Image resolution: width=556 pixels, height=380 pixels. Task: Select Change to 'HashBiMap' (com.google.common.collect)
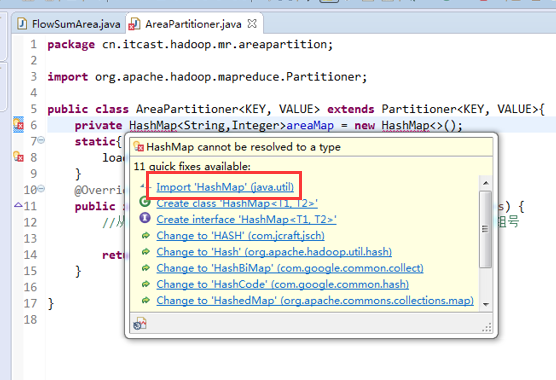point(290,268)
